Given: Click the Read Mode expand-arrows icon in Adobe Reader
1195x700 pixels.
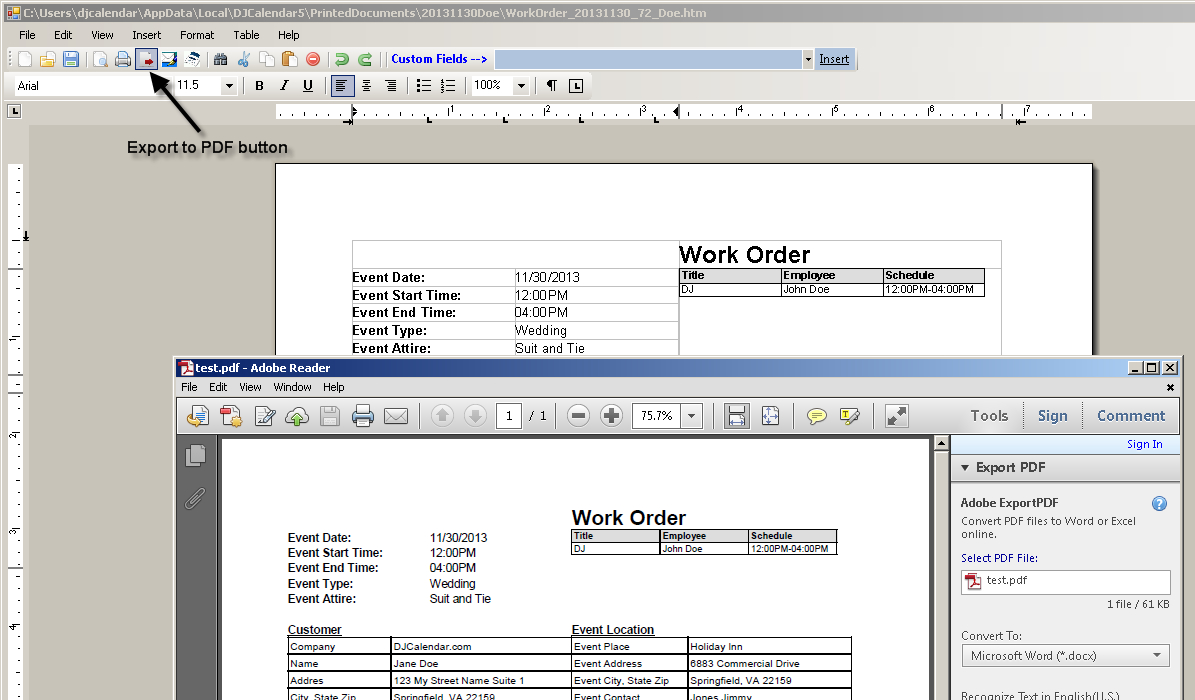Looking at the screenshot, I should (x=896, y=416).
